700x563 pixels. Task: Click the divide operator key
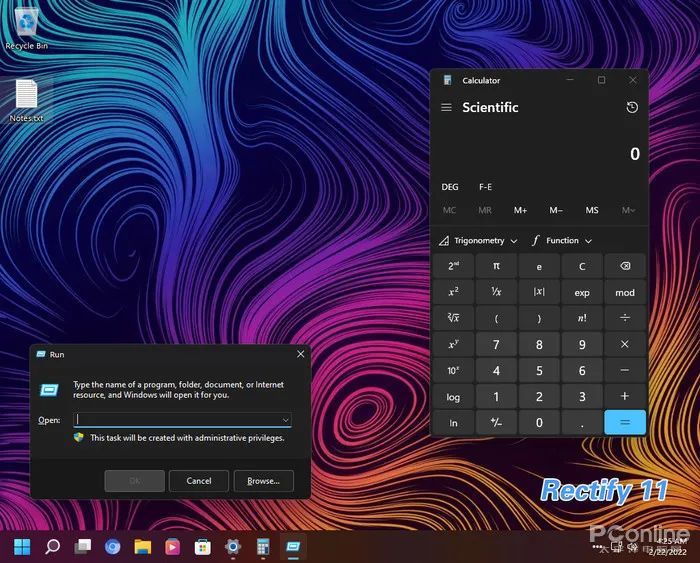625,318
